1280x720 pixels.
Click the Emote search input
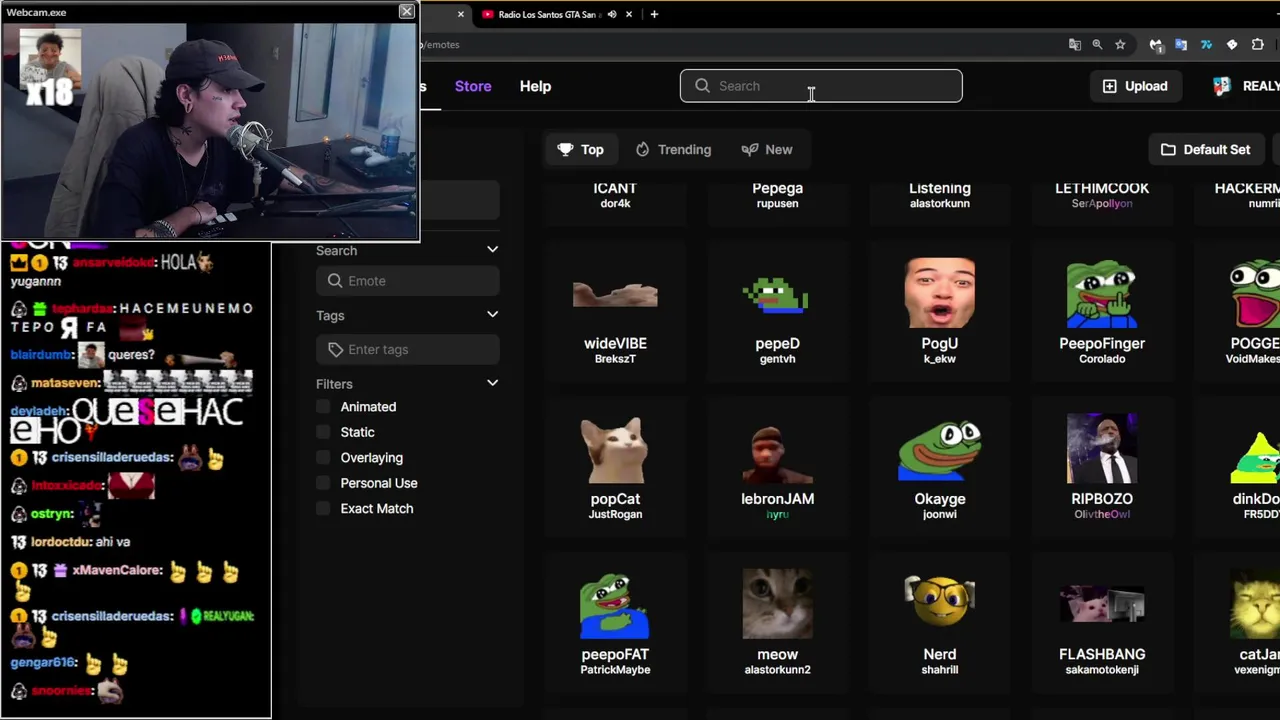tap(407, 281)
